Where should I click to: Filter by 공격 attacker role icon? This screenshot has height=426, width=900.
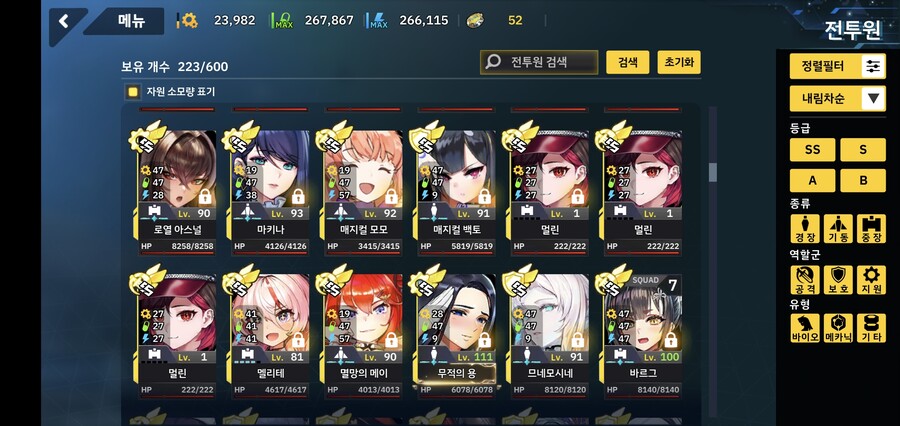[804, 280]
